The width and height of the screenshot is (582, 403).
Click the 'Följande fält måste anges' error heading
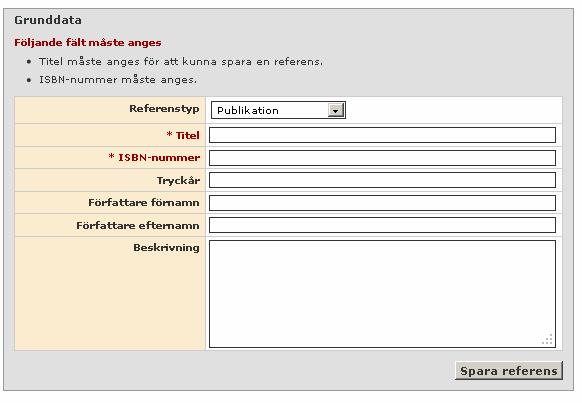click(88, 43)
